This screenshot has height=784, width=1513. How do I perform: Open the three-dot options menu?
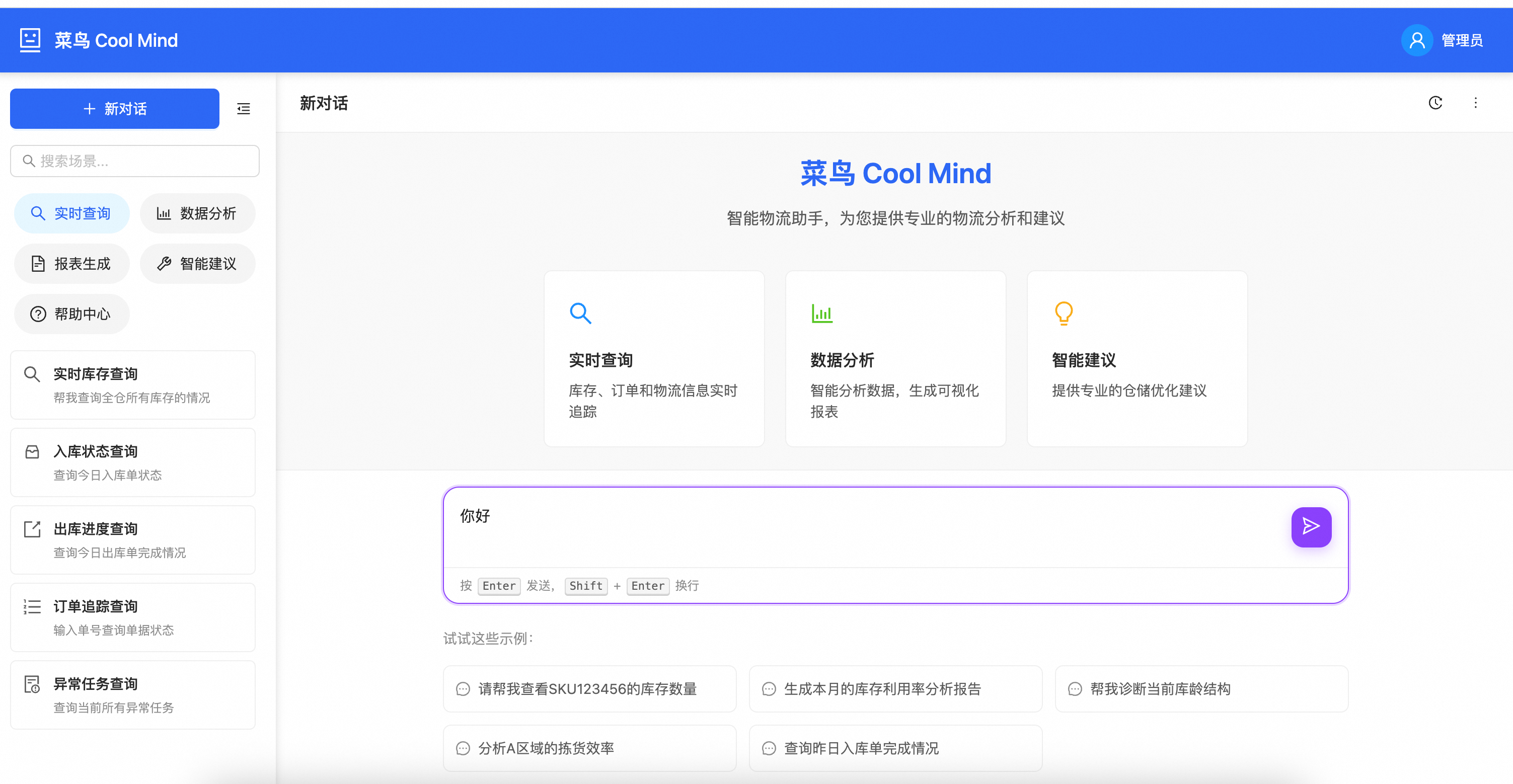(1476, 103)
